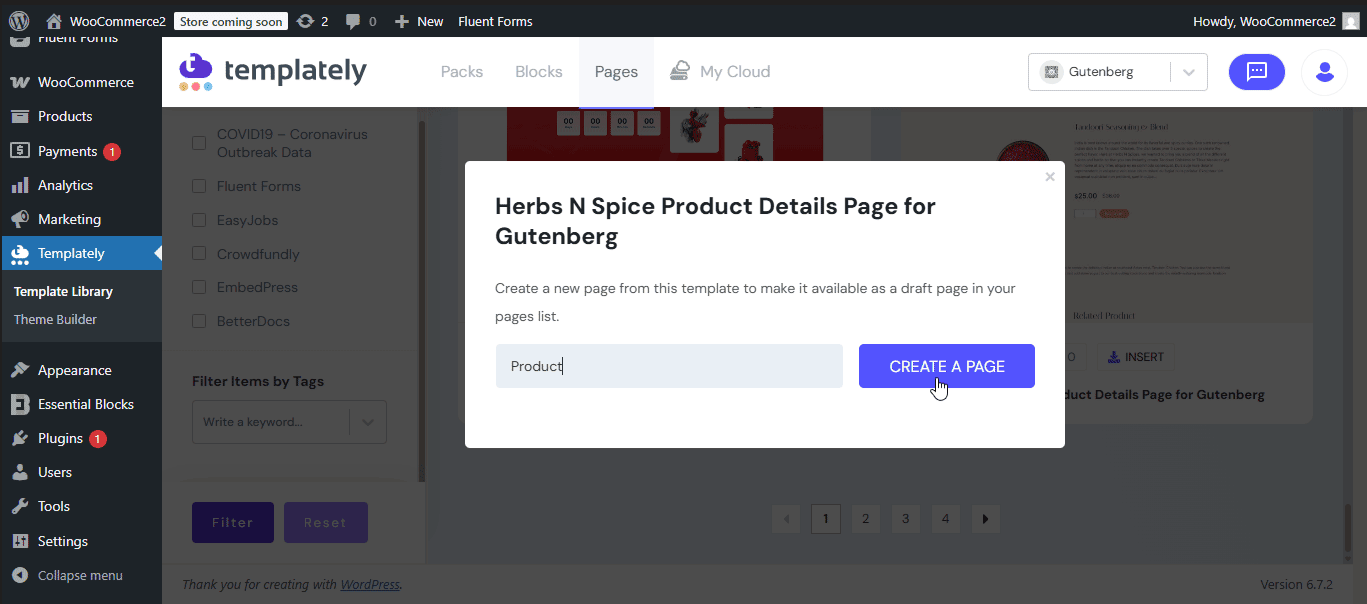
Task: Open comments bubble in admin bar
Action: tap(360, 21)
